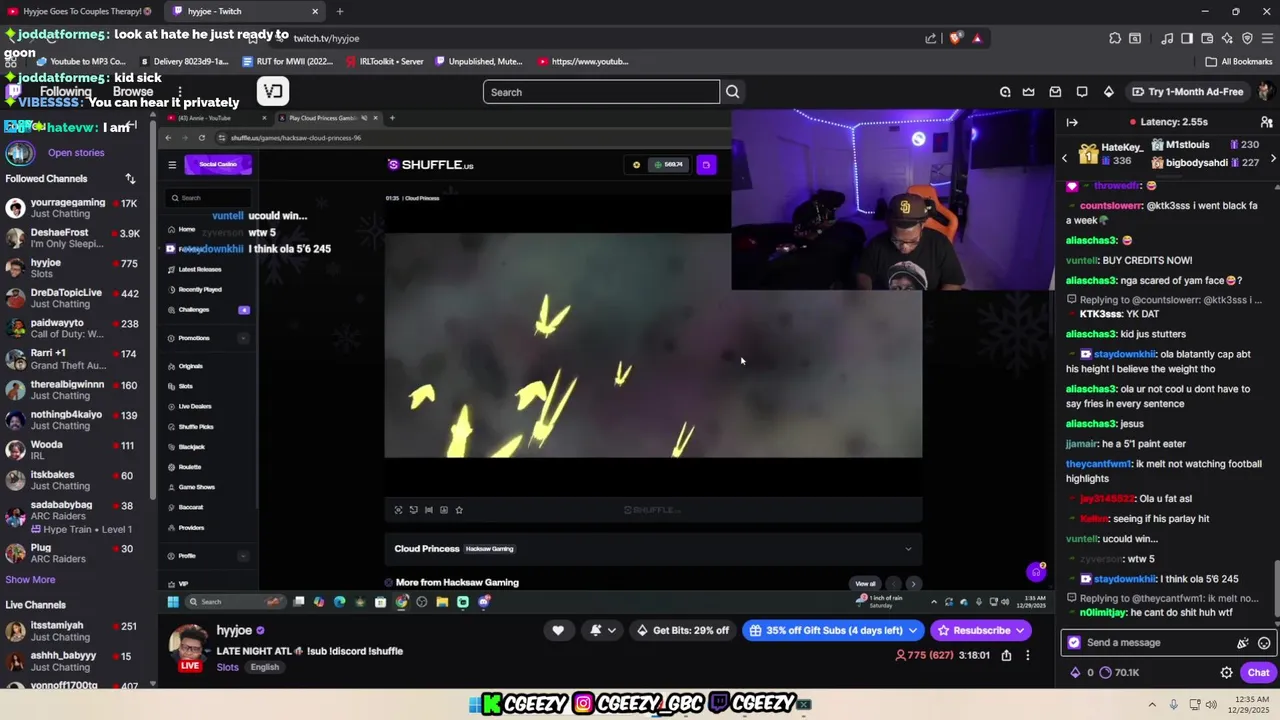Click the English tag under stream title
The width and height of the screenshot is (1280, 720).
pyautogui.click(x=265, y=667)
